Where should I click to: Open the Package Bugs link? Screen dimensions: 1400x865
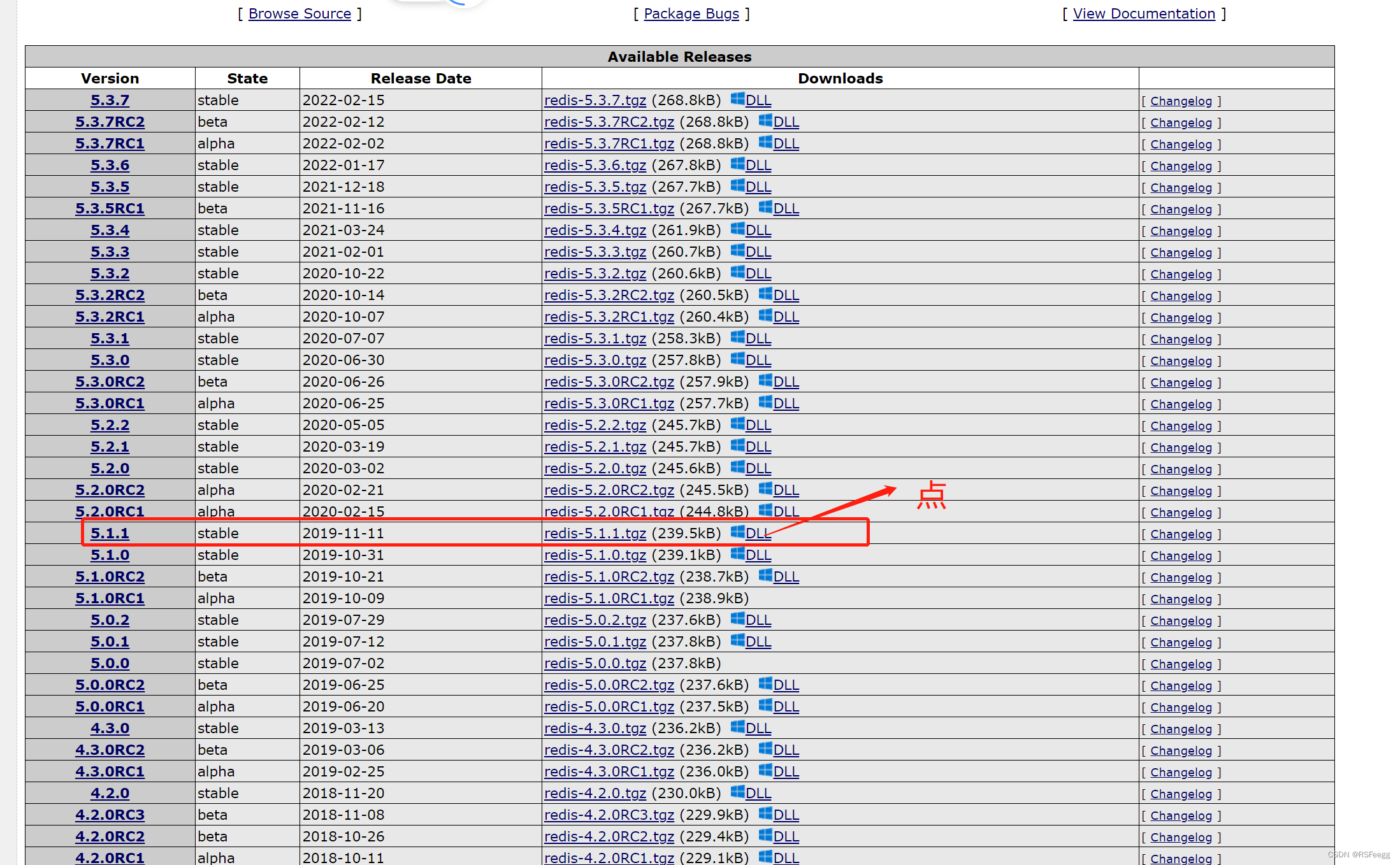(690, 13)
